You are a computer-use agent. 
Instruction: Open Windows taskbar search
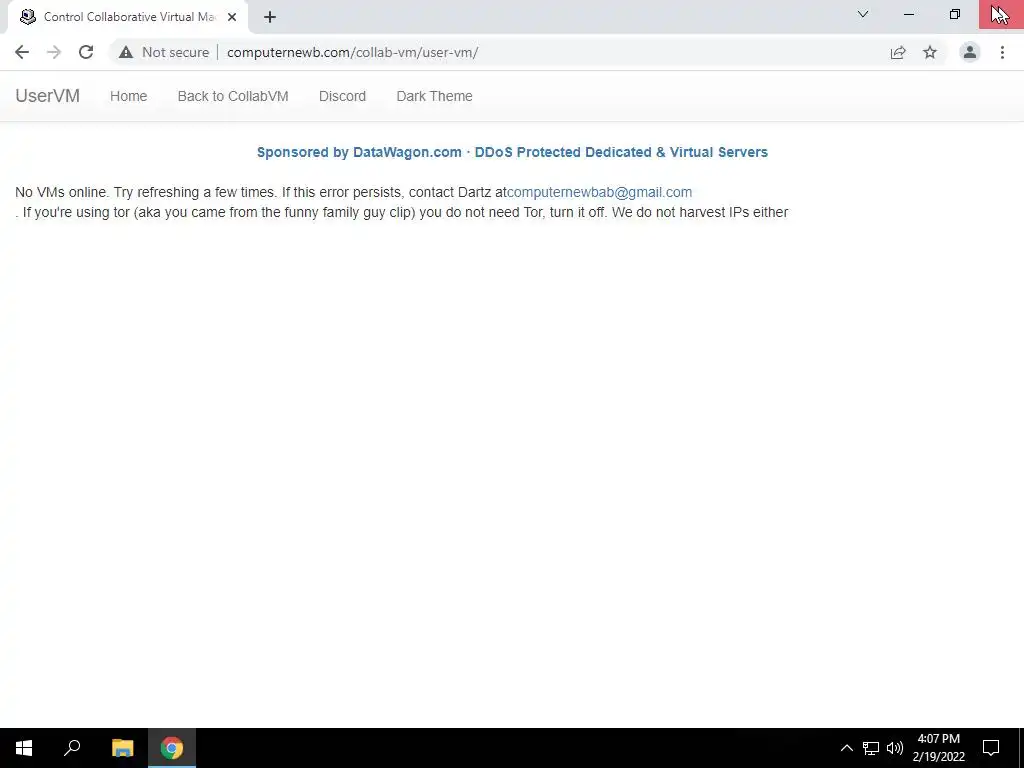pos(72,748)
